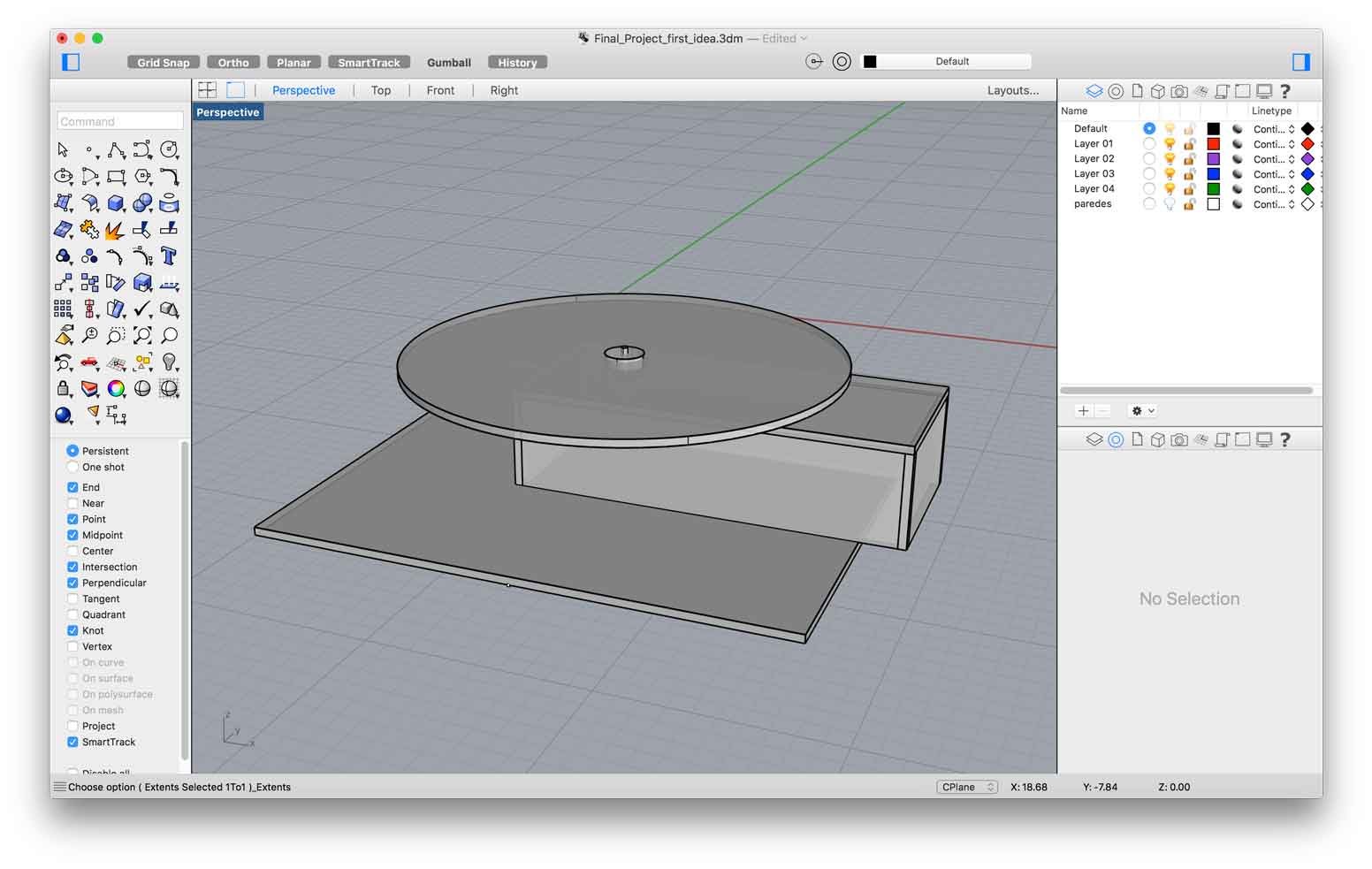The width and height of the screenshot is (1372, 869).
Task: Open the Layouts... button
Action: point(1013,90)
